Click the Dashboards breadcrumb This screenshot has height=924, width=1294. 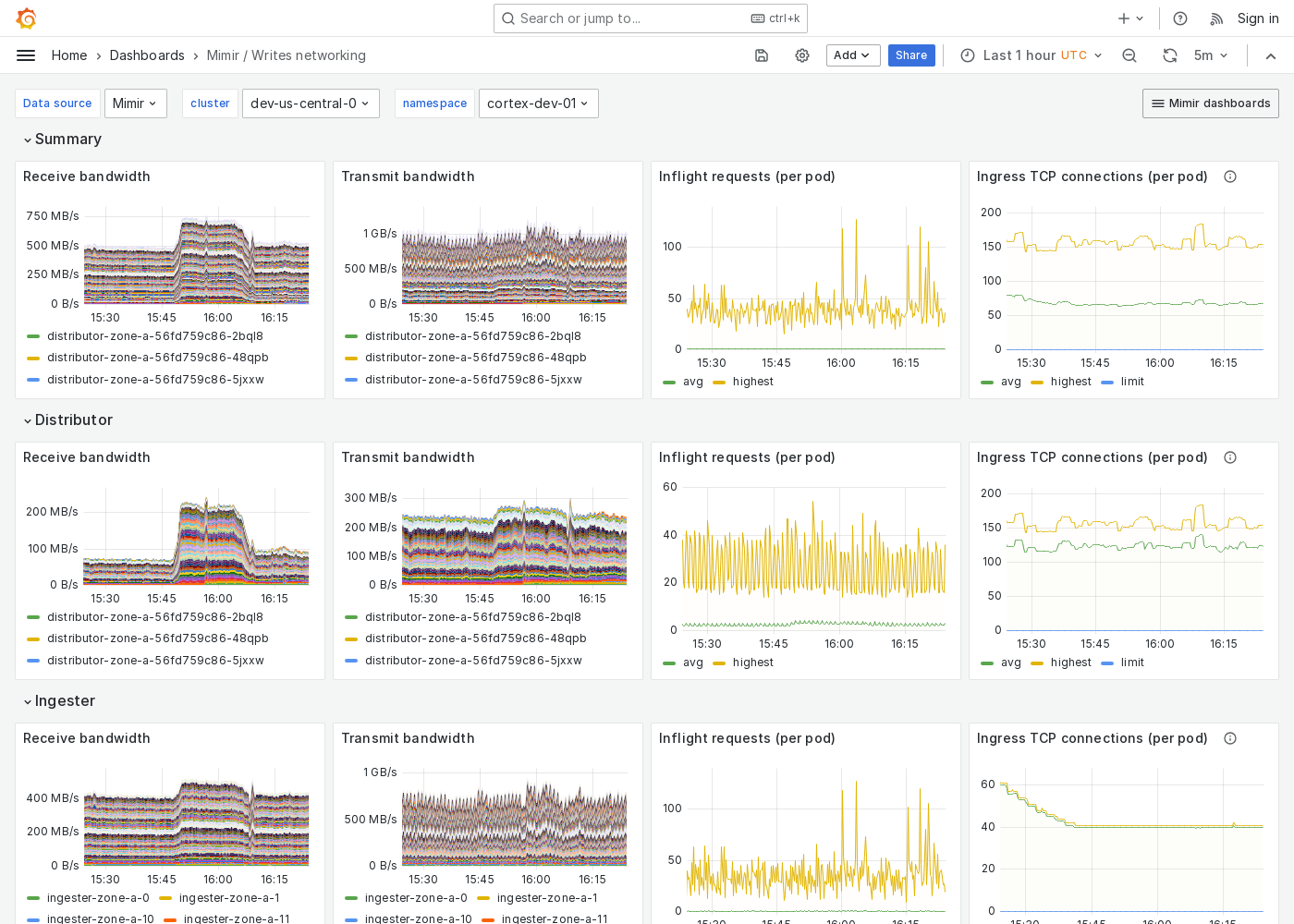tap(147, 55)
